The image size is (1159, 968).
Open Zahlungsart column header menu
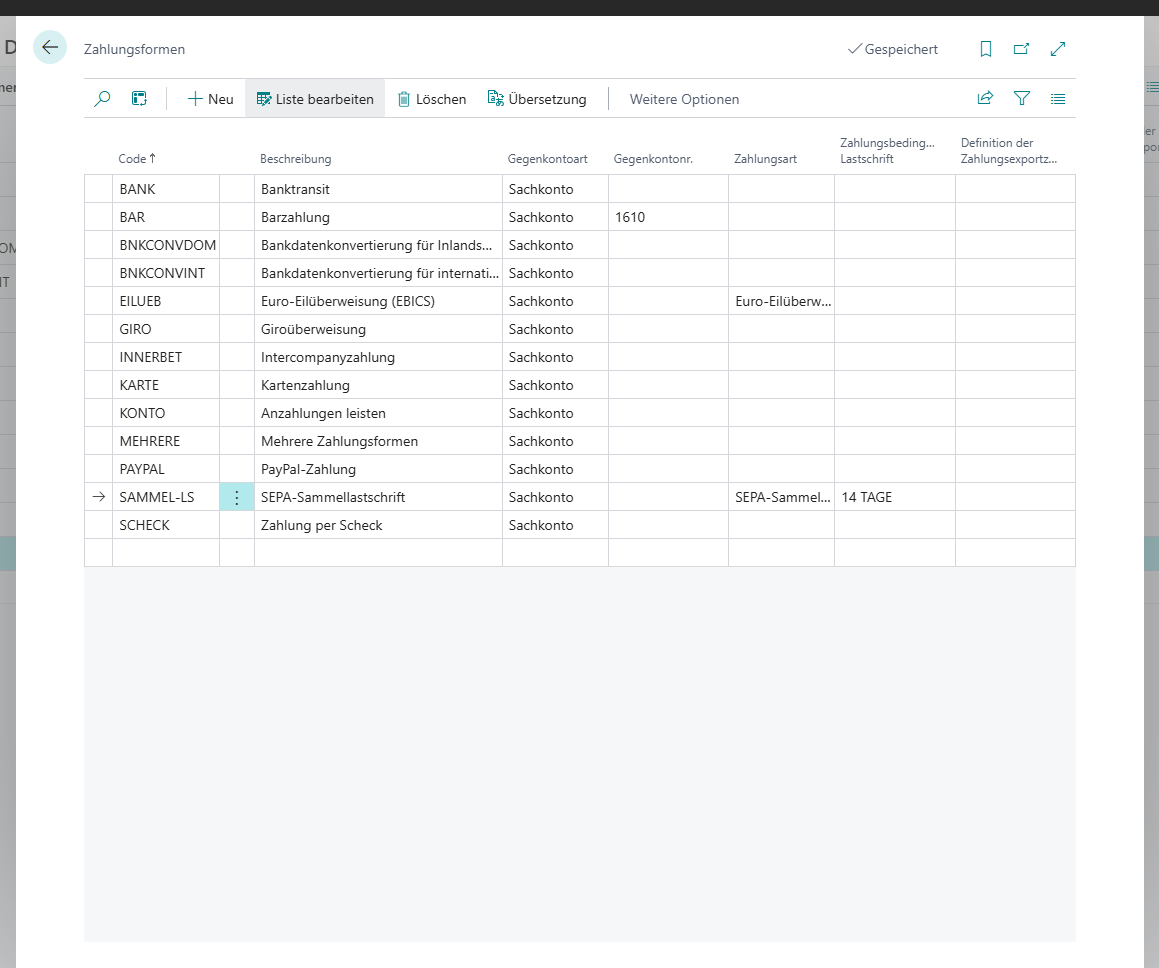tap(765, 159)
